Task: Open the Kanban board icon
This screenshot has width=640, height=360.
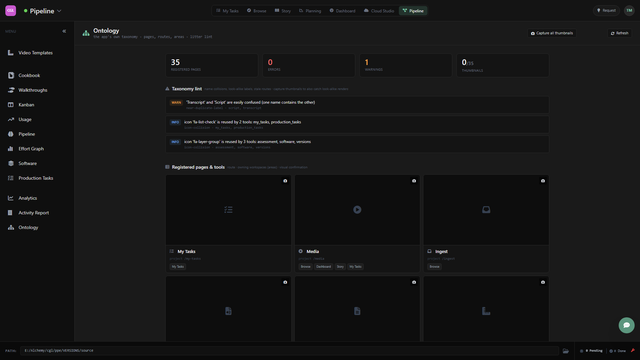Action: [x=11, y=104]
